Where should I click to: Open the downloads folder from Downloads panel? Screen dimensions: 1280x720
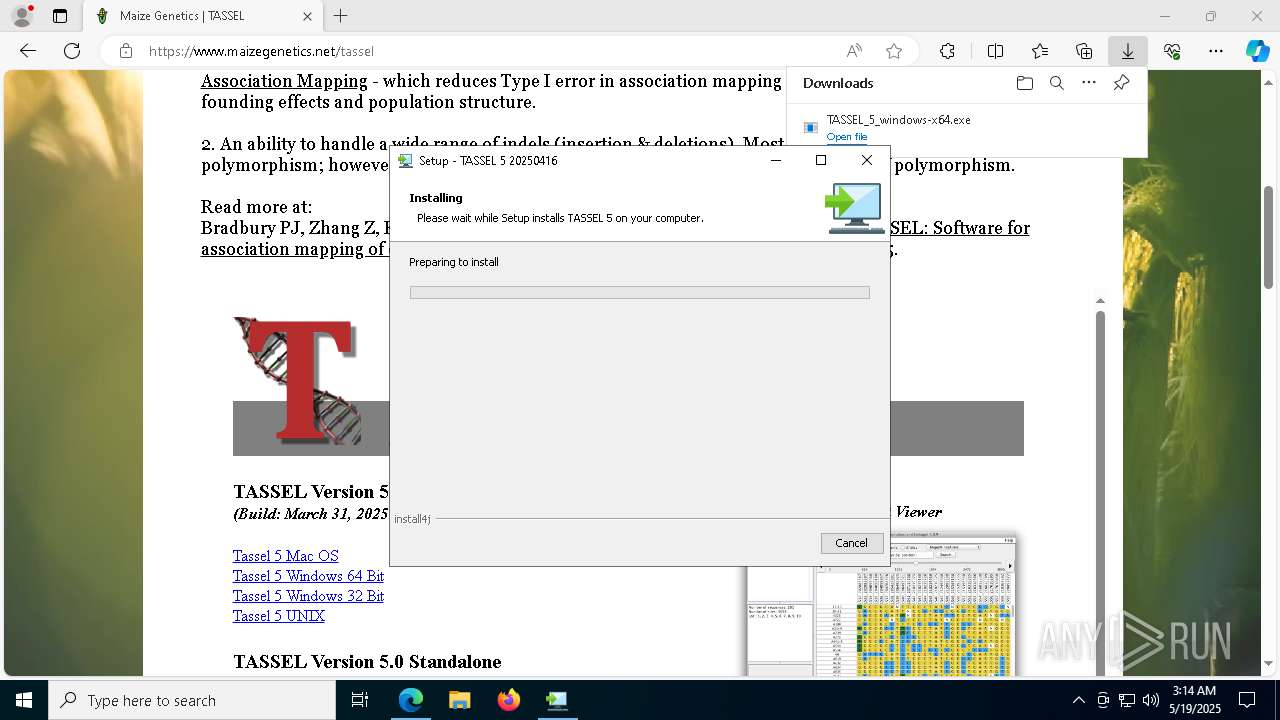(1024, 83)
